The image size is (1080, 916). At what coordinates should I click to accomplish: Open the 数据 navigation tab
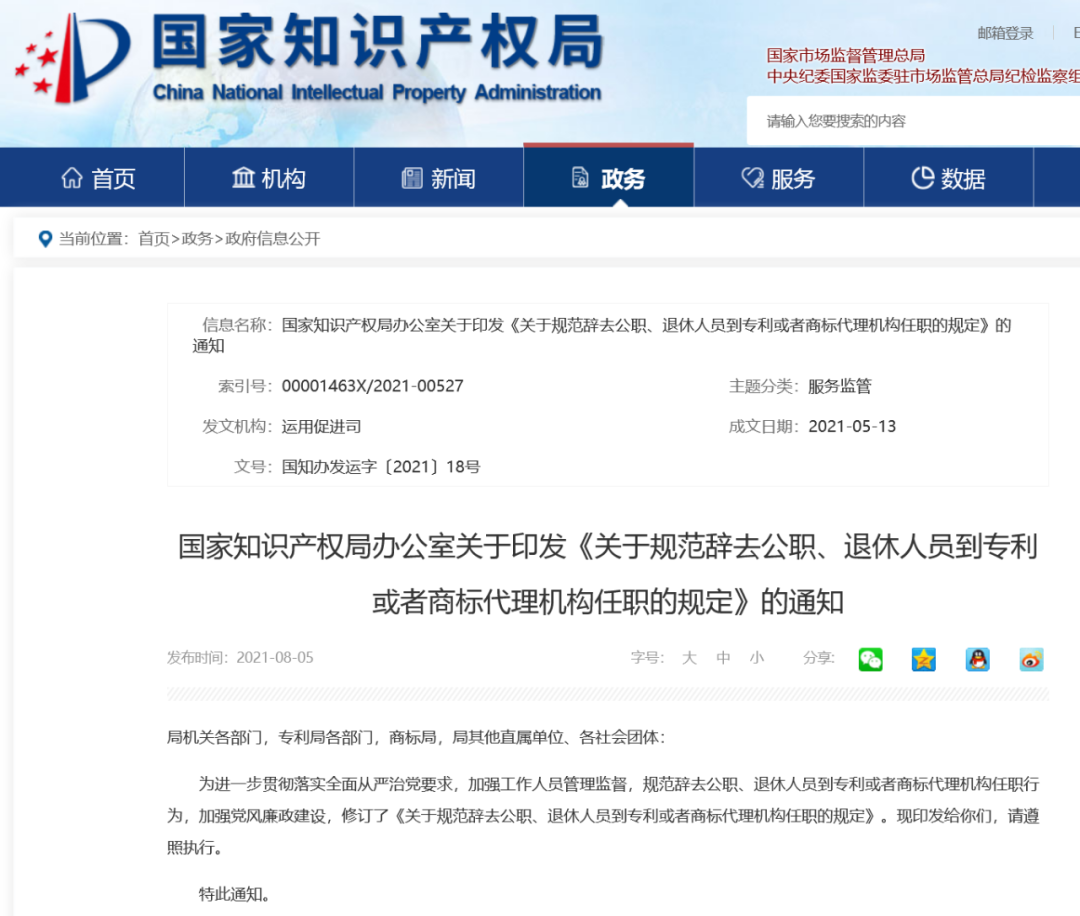coord(948,178)
